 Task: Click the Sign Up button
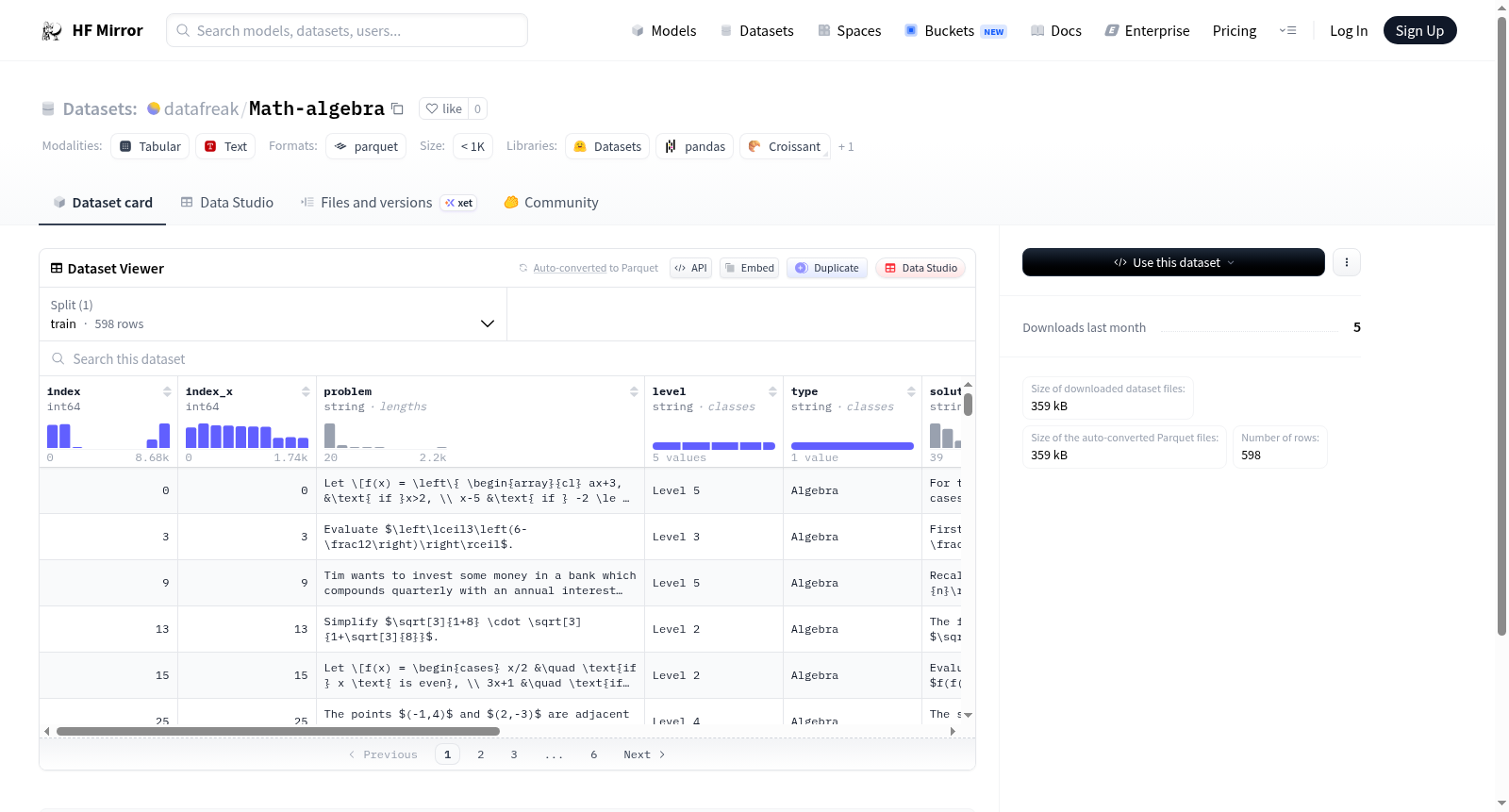point(1419,30)
